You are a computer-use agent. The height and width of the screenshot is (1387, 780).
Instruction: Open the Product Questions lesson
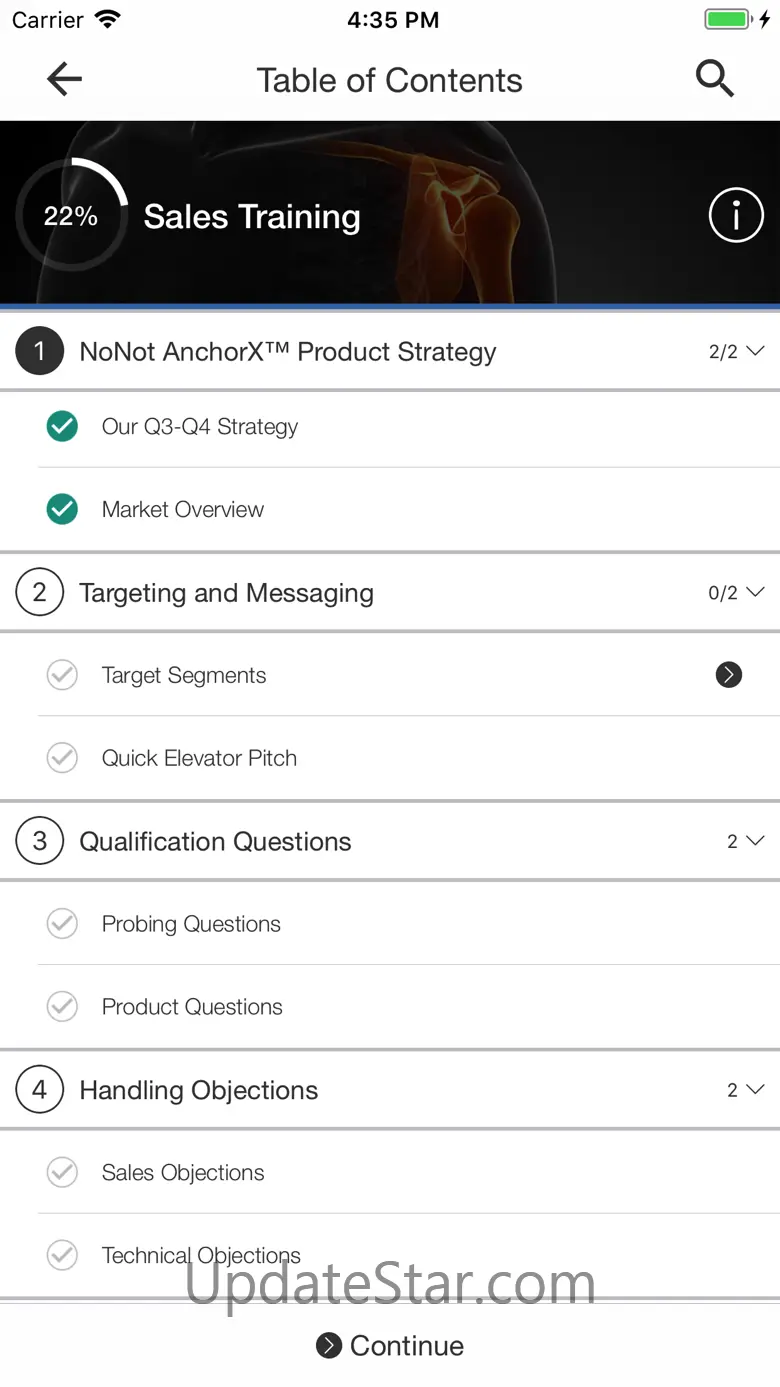coord(390,1006)
